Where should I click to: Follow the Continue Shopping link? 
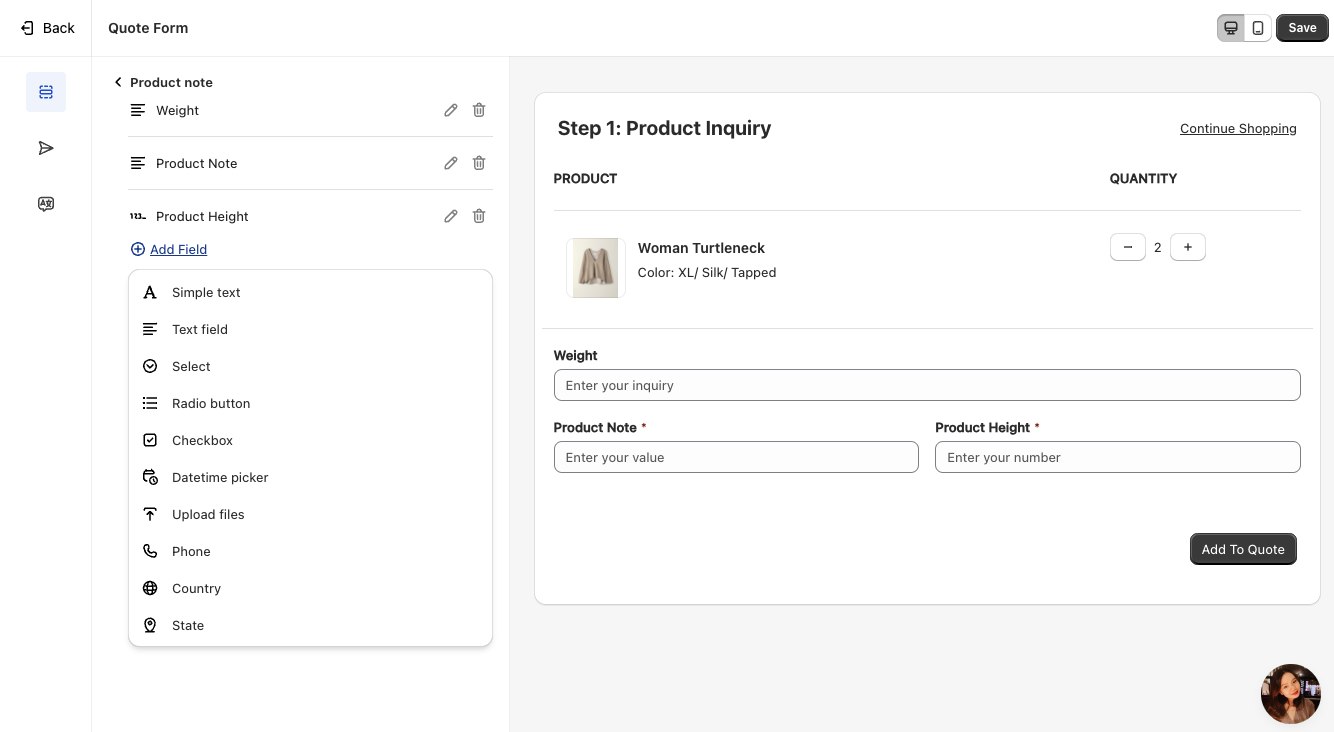tap(1238, 129)
